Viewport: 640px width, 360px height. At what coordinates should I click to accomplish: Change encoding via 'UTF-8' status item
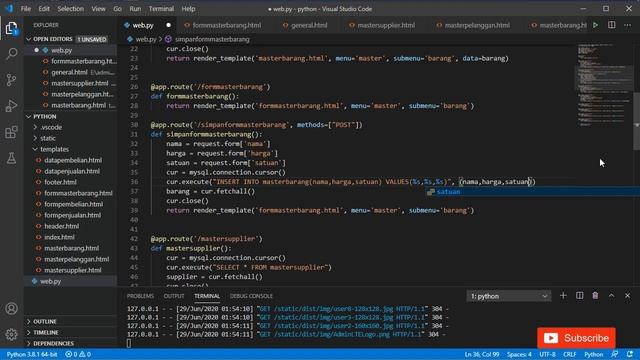coord(547,354)
